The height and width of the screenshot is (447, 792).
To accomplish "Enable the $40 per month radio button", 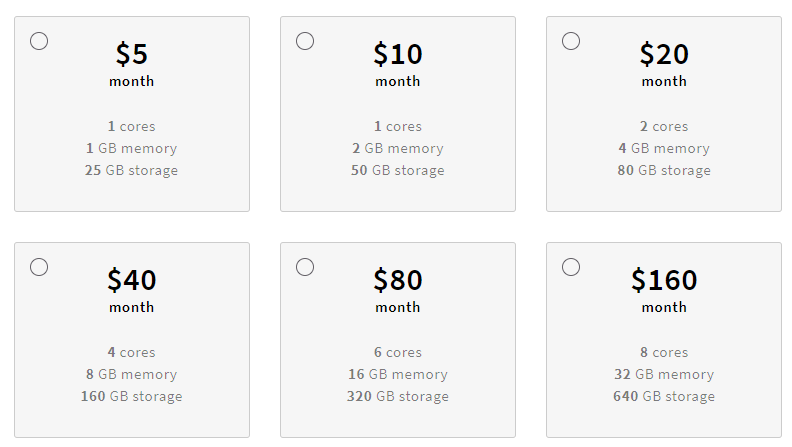I will (39, 267).
